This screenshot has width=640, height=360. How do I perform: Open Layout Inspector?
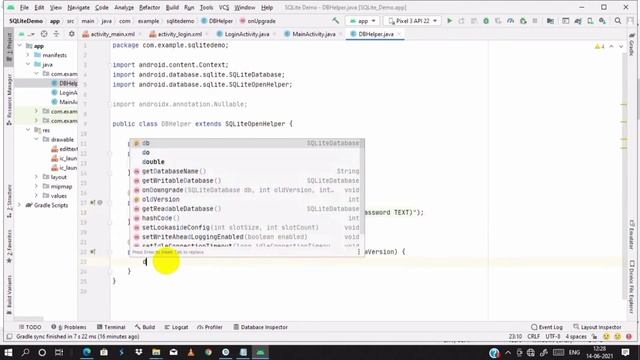click(x=597, y=327)
